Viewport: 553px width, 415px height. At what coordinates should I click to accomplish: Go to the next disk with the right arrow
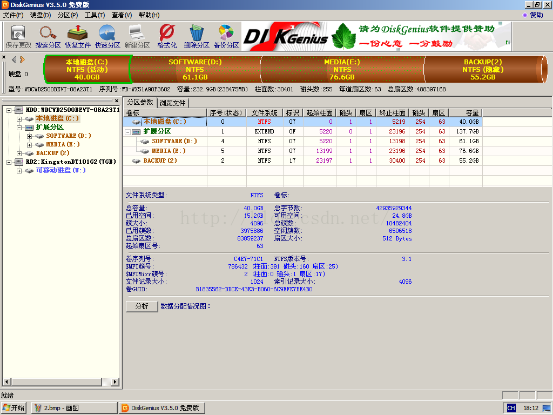pyautogui.click(x=22, y=60)
